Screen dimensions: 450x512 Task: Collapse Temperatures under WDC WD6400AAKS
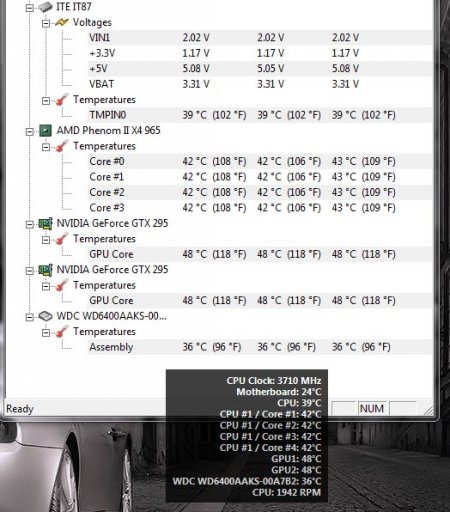pos(46,333)
